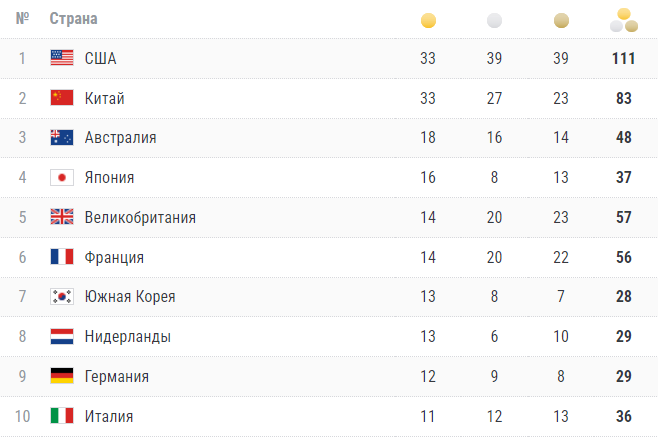Open the США country link
Screen dimensions: 658x437
[x=100, y=58]
